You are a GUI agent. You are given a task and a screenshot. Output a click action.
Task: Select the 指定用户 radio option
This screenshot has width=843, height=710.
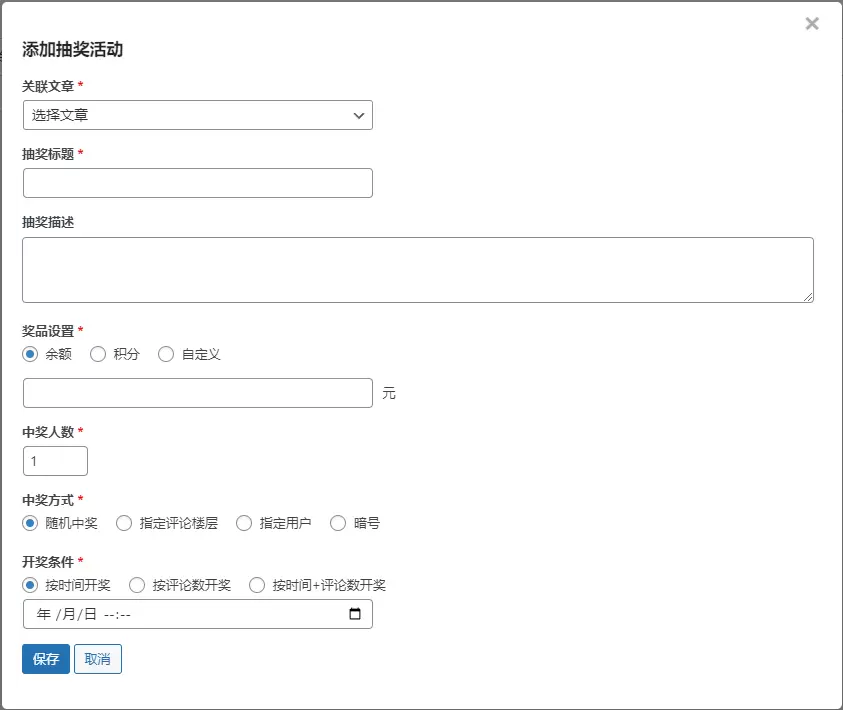pos(244,523)
